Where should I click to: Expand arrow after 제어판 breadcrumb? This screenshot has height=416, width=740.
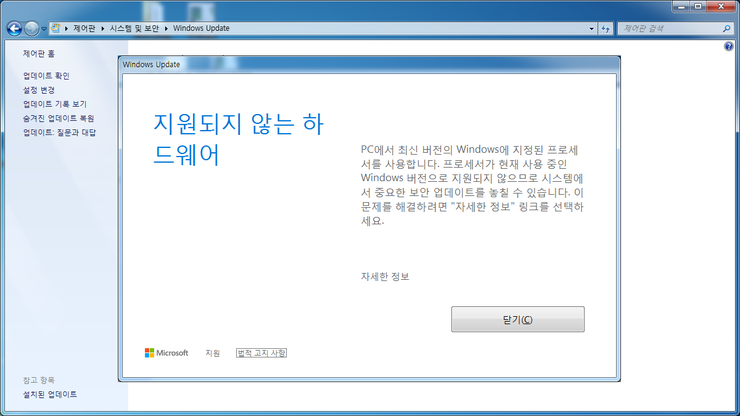(x=102, y=28)
